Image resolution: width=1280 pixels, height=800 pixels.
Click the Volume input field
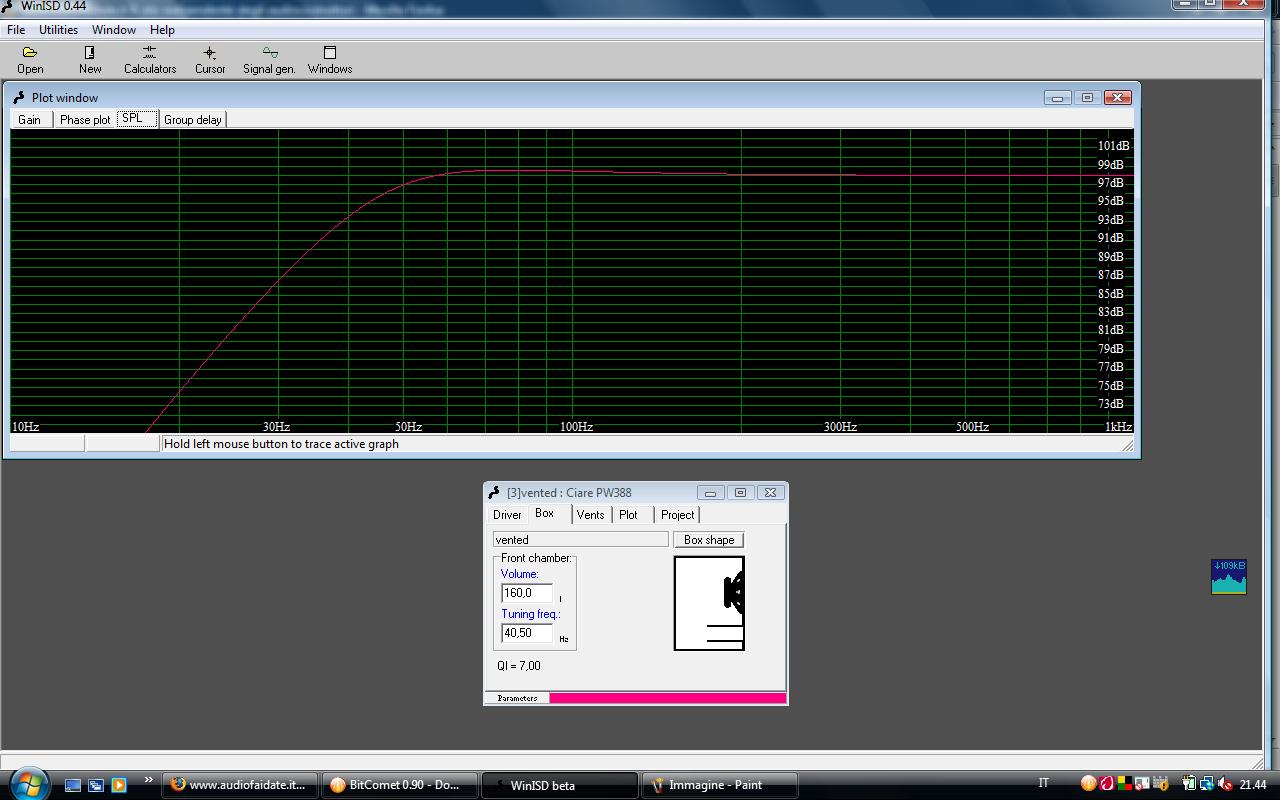[x=526, y=593]
